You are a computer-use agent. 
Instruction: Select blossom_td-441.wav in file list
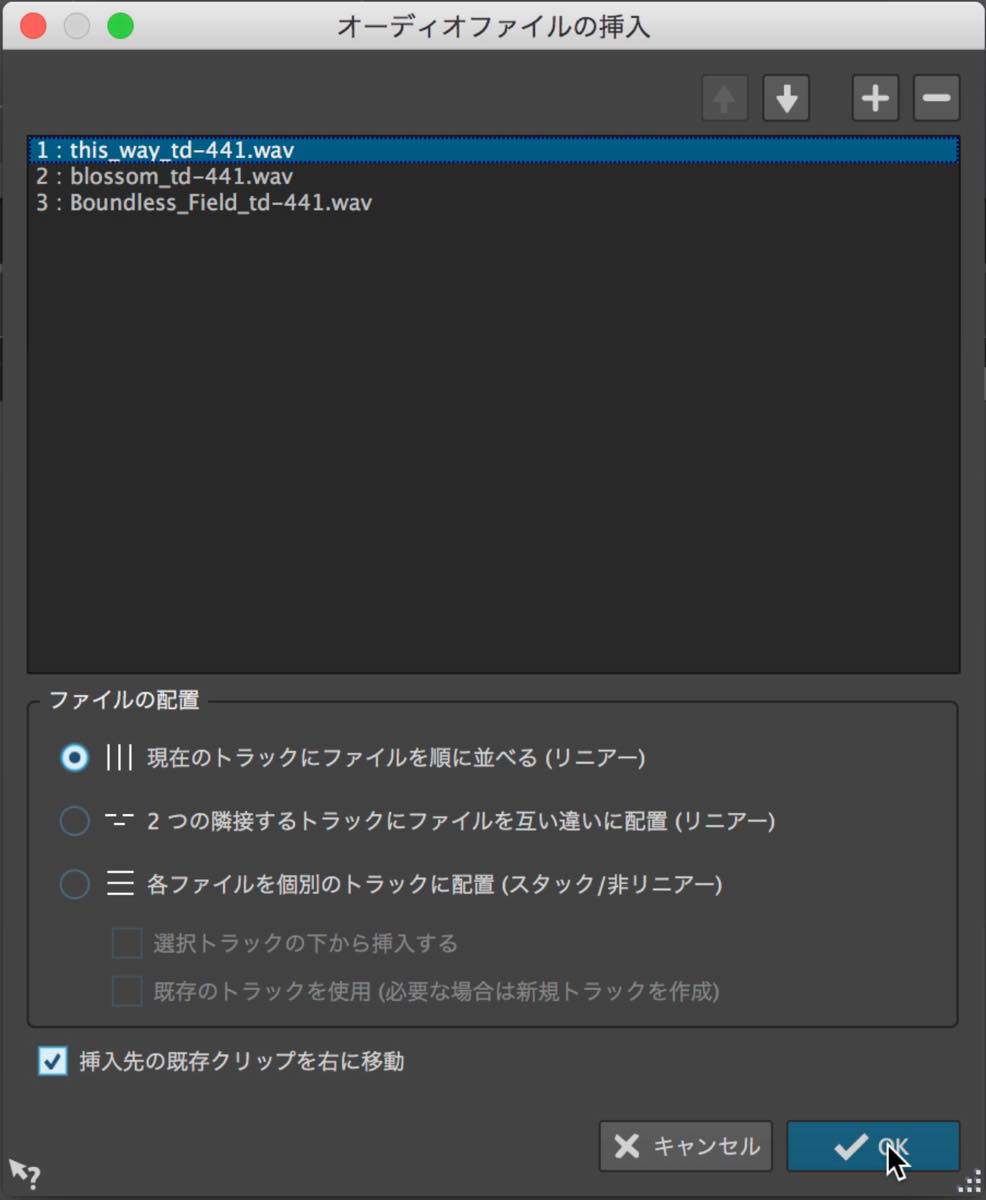point(493,177)
